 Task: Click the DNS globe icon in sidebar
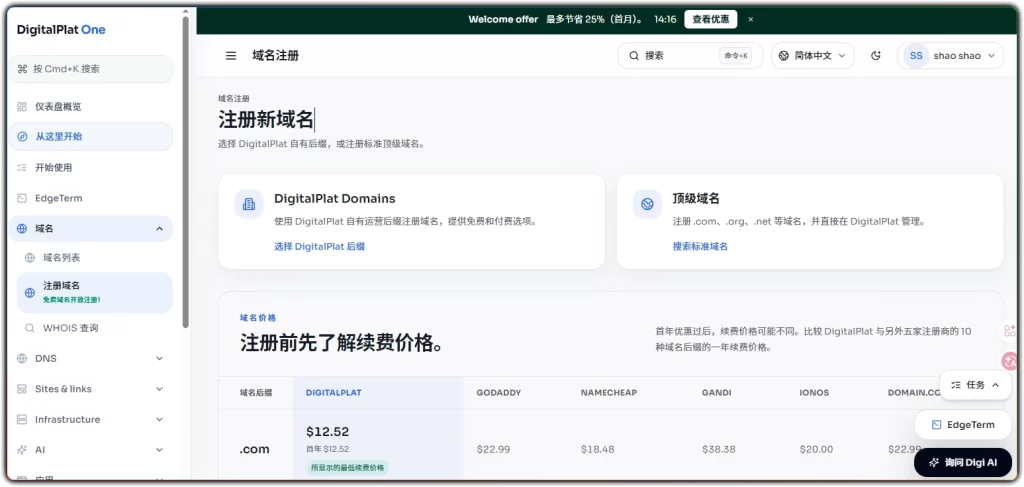(22, 358)
